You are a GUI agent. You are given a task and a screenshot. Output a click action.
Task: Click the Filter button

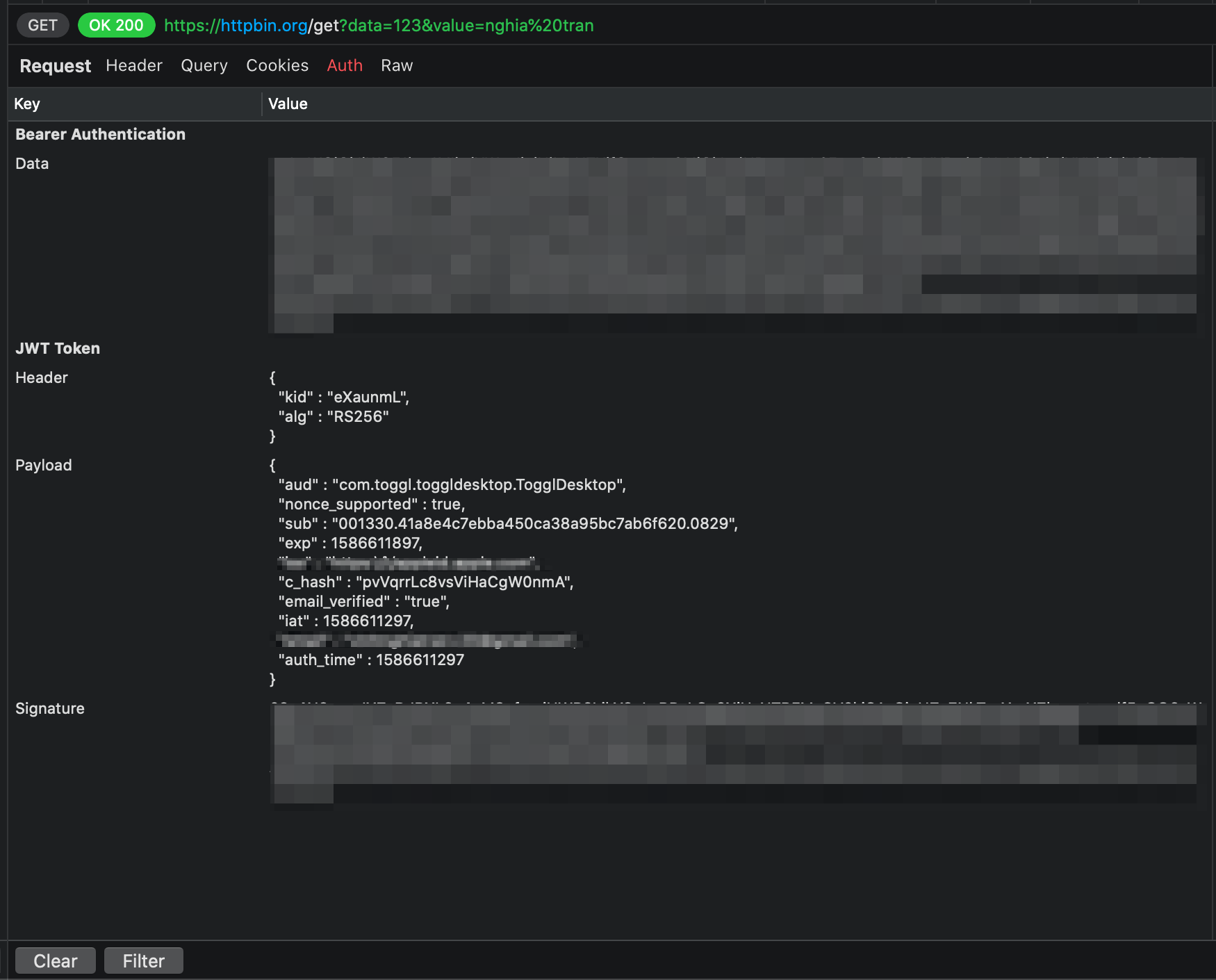[143, 960]
